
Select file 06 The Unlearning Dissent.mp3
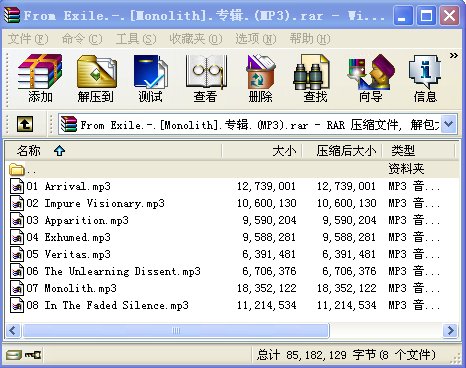click(x=232, y=271)
